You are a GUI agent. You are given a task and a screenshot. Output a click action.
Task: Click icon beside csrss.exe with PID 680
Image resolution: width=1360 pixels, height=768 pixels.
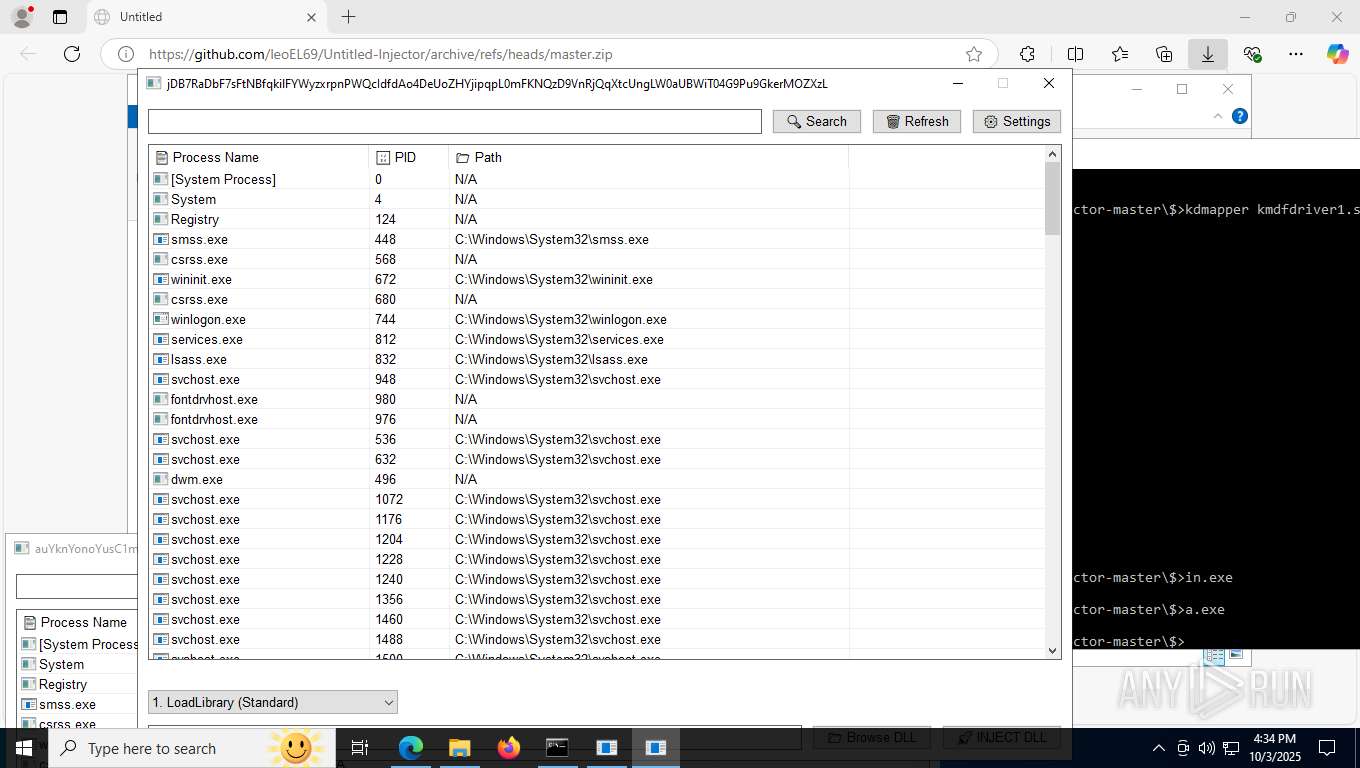coord(160,299)
